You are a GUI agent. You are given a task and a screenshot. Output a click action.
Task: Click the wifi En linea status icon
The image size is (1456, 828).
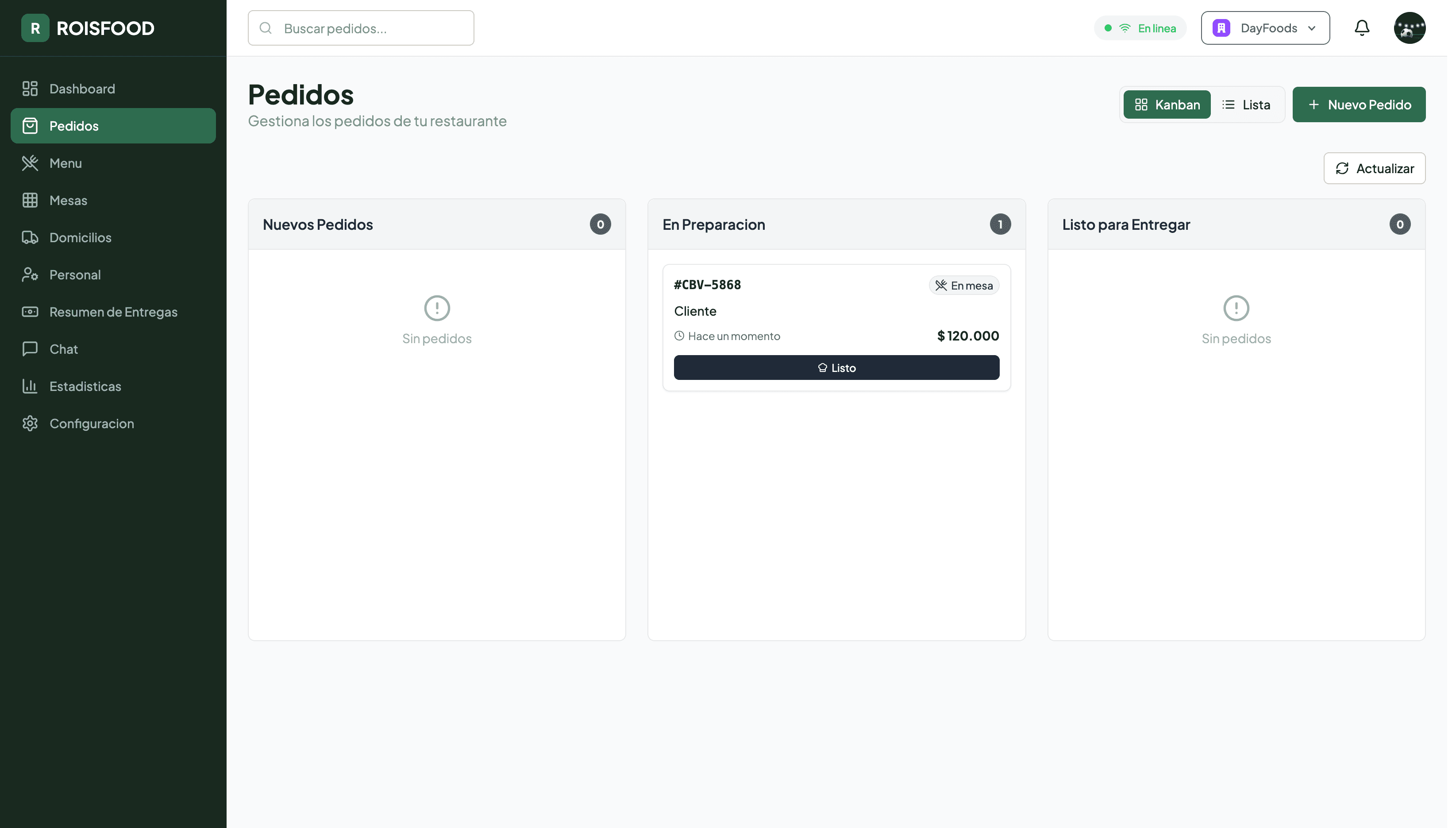coord(1125,28)
